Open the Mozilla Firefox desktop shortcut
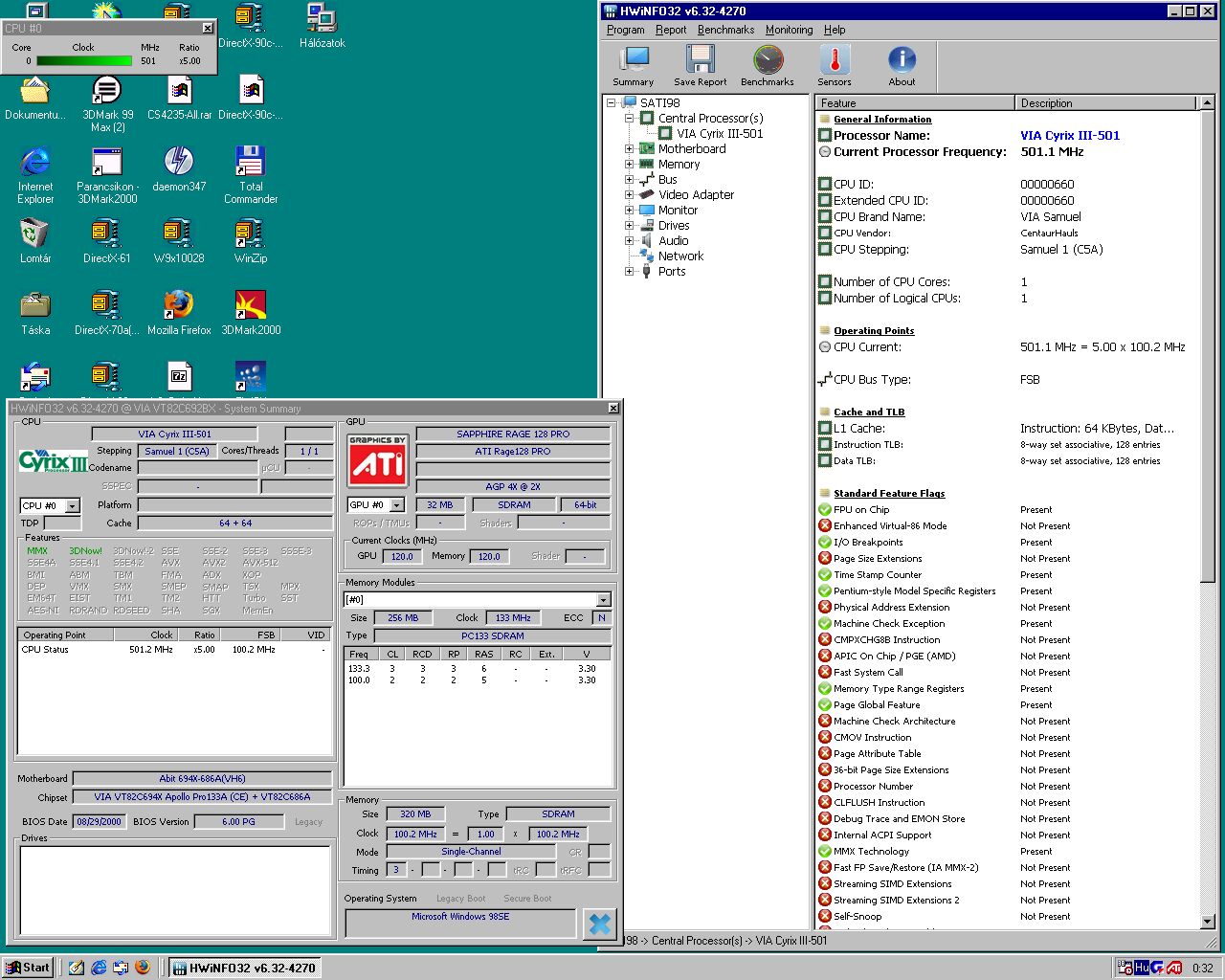 [179, 313]
